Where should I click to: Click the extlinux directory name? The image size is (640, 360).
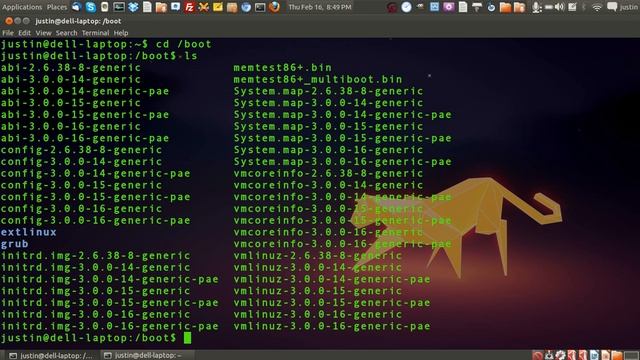[x=29, y=232]
